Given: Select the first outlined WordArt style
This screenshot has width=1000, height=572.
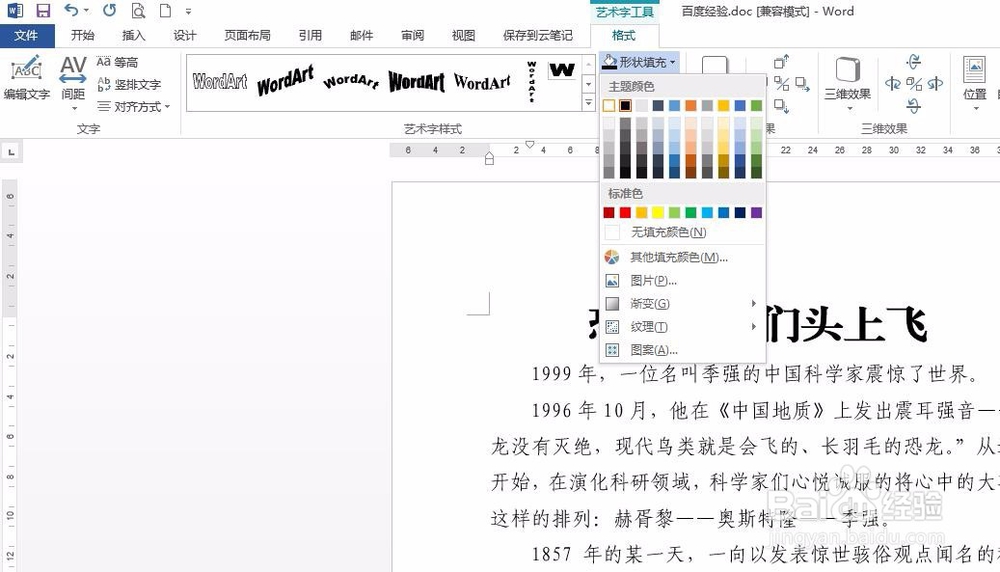Looking at the screenshot, I should [x=220, y=82].
